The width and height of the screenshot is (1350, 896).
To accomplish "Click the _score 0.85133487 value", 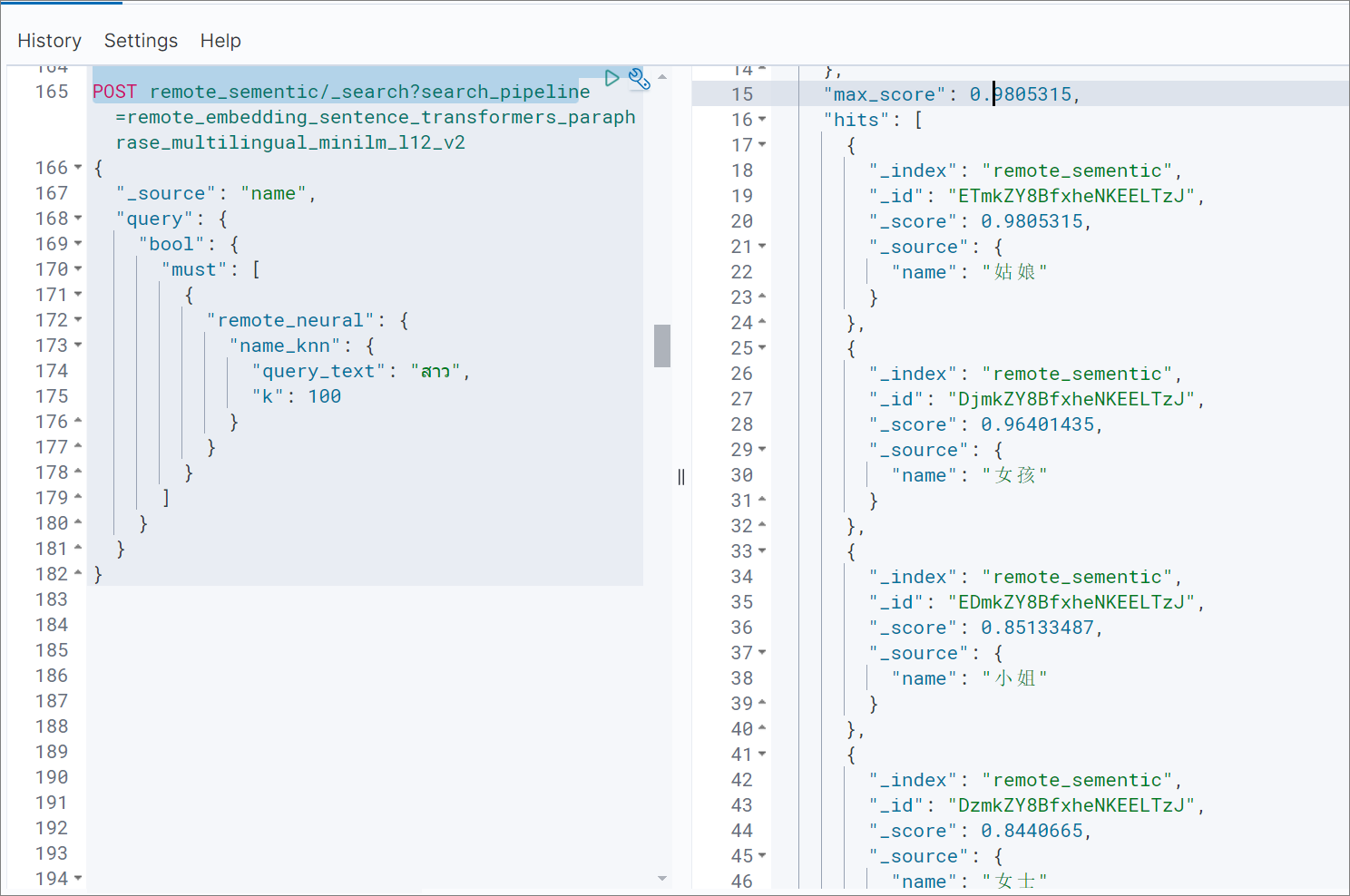I will [1038, 628].
